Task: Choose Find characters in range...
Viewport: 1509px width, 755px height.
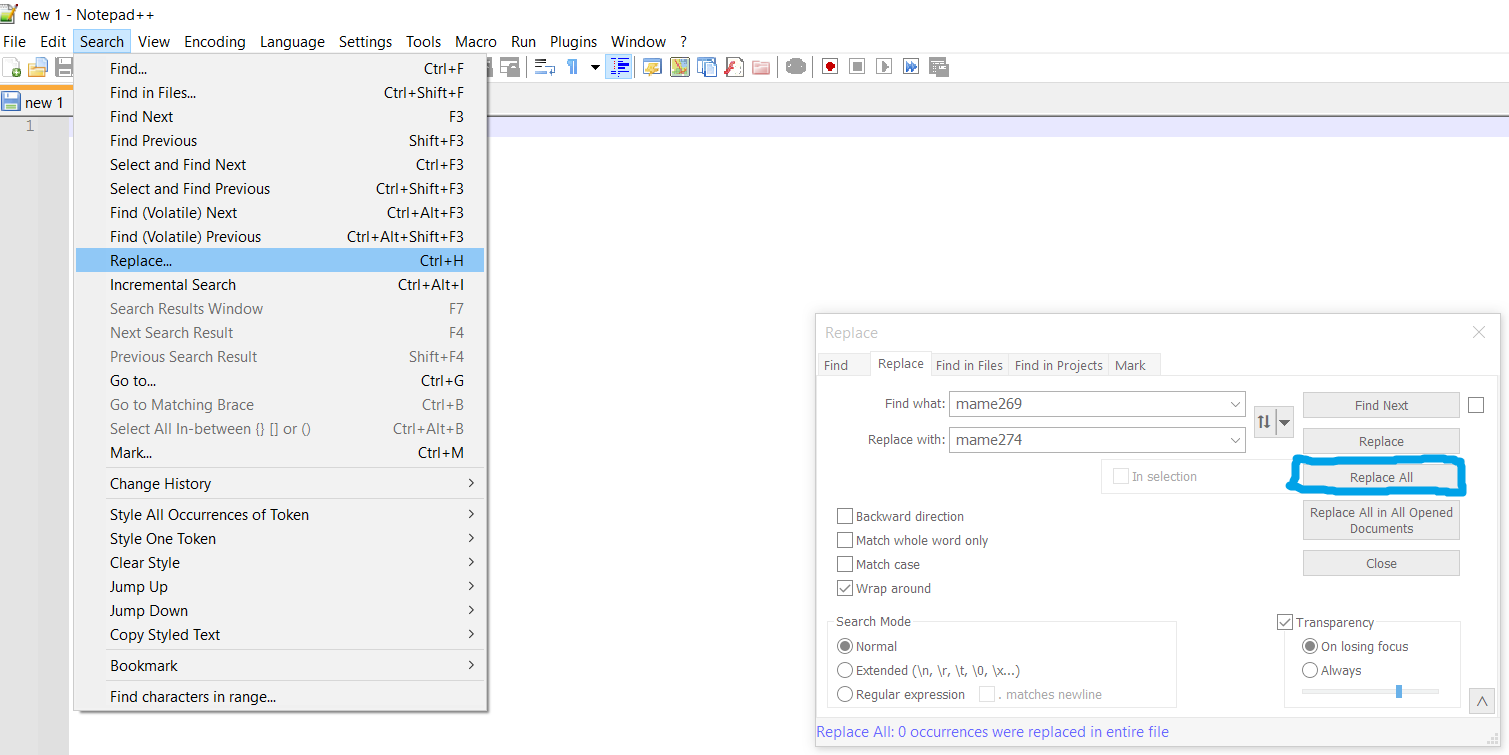Action: click(280, 697)
